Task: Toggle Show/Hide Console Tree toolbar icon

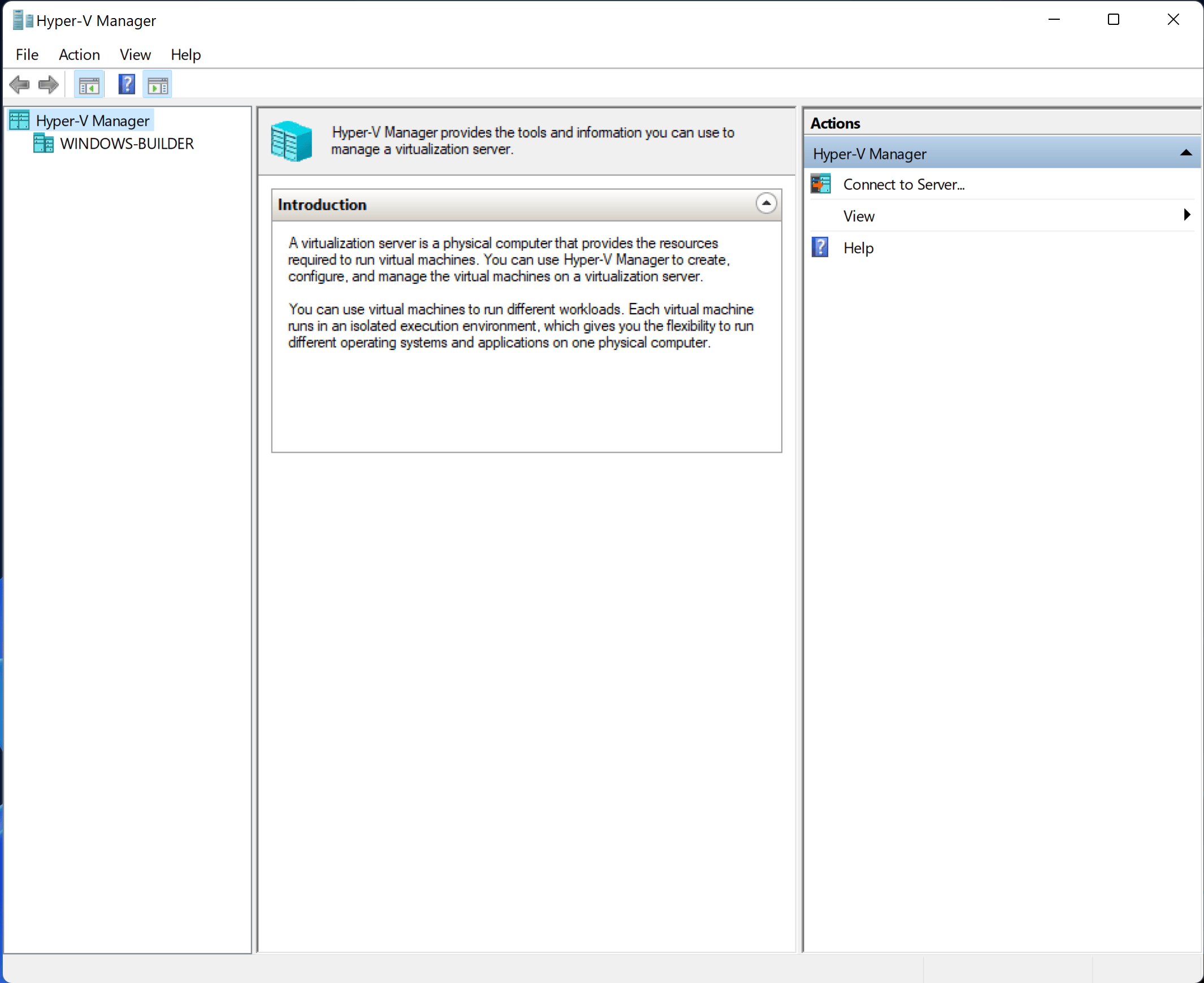Action: pos(89,85)
